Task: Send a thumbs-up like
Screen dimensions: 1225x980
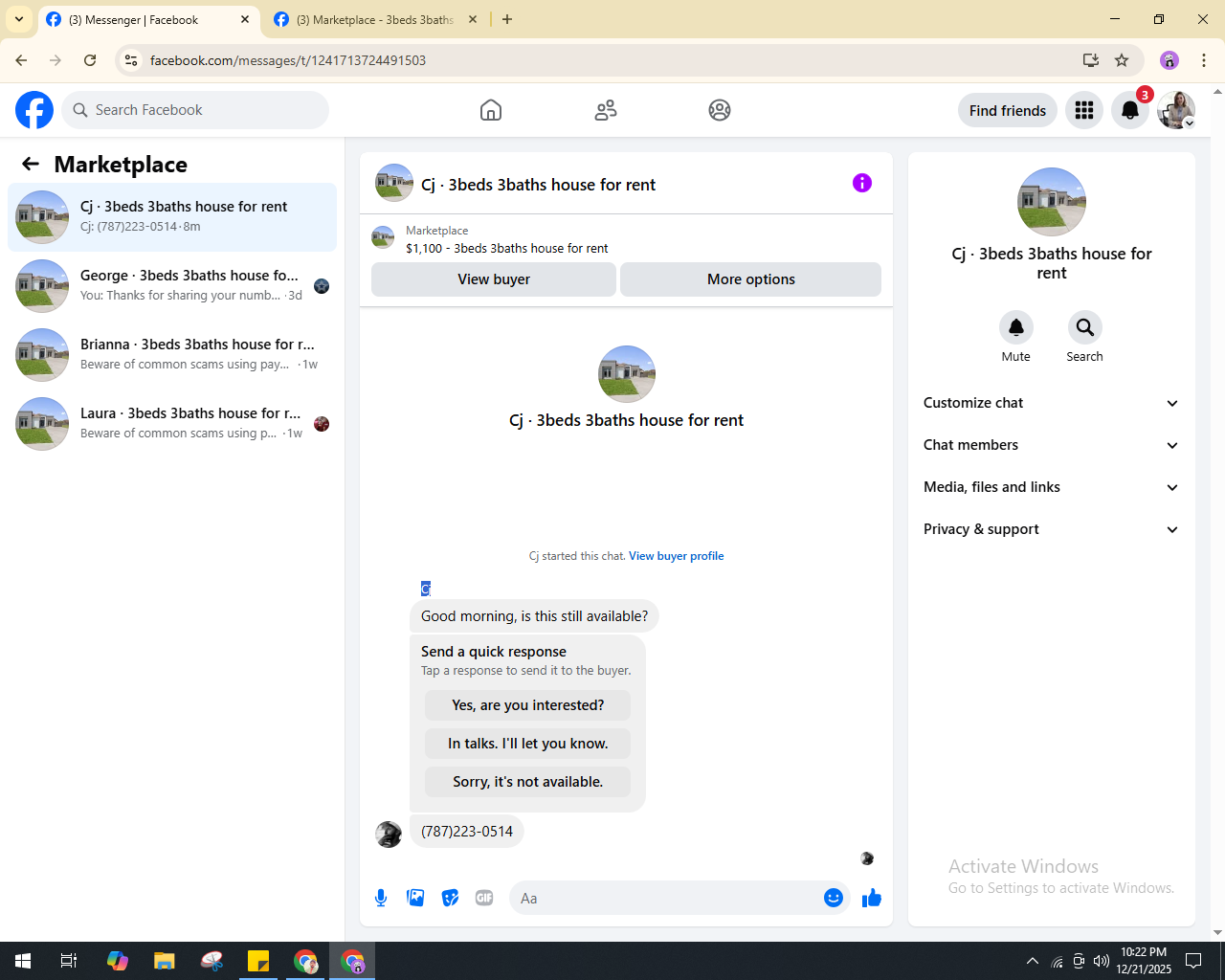Action: pos(871,898)
